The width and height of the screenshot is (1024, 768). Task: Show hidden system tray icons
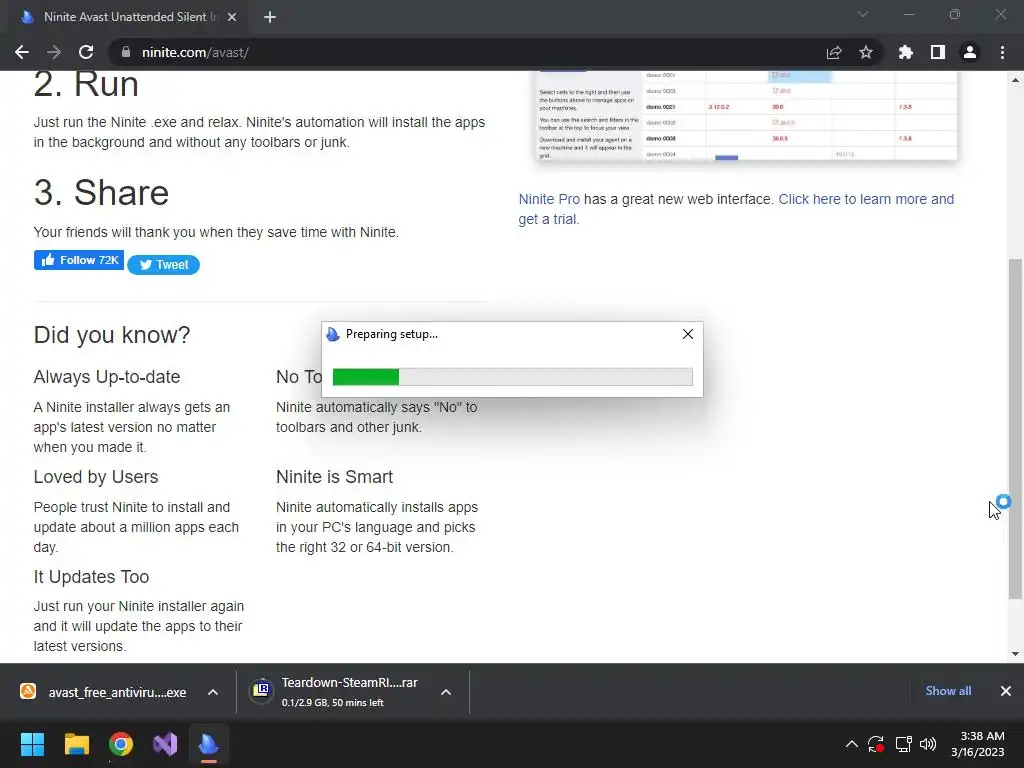[852, 744]
